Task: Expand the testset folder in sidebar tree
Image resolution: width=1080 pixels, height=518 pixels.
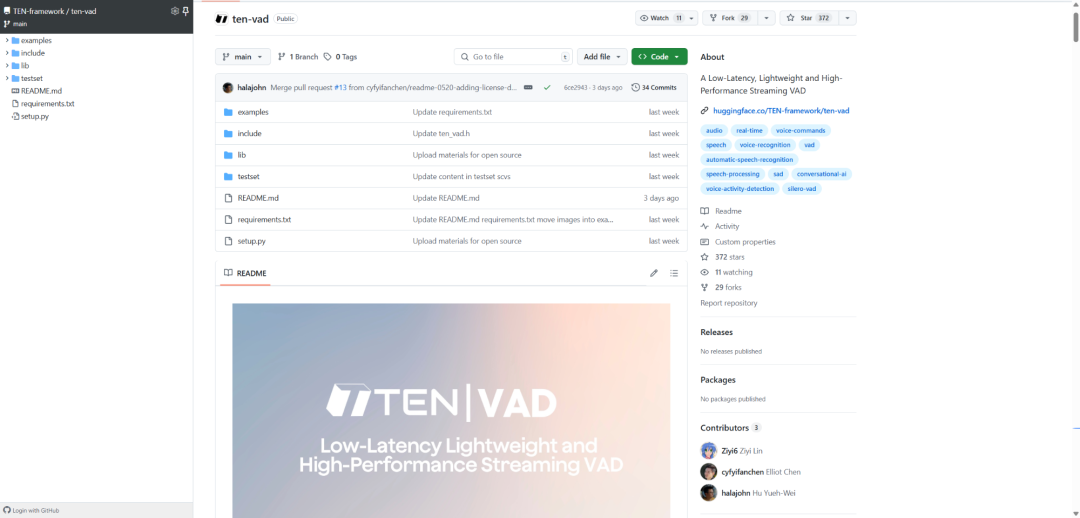Action: tap(7, 79)
